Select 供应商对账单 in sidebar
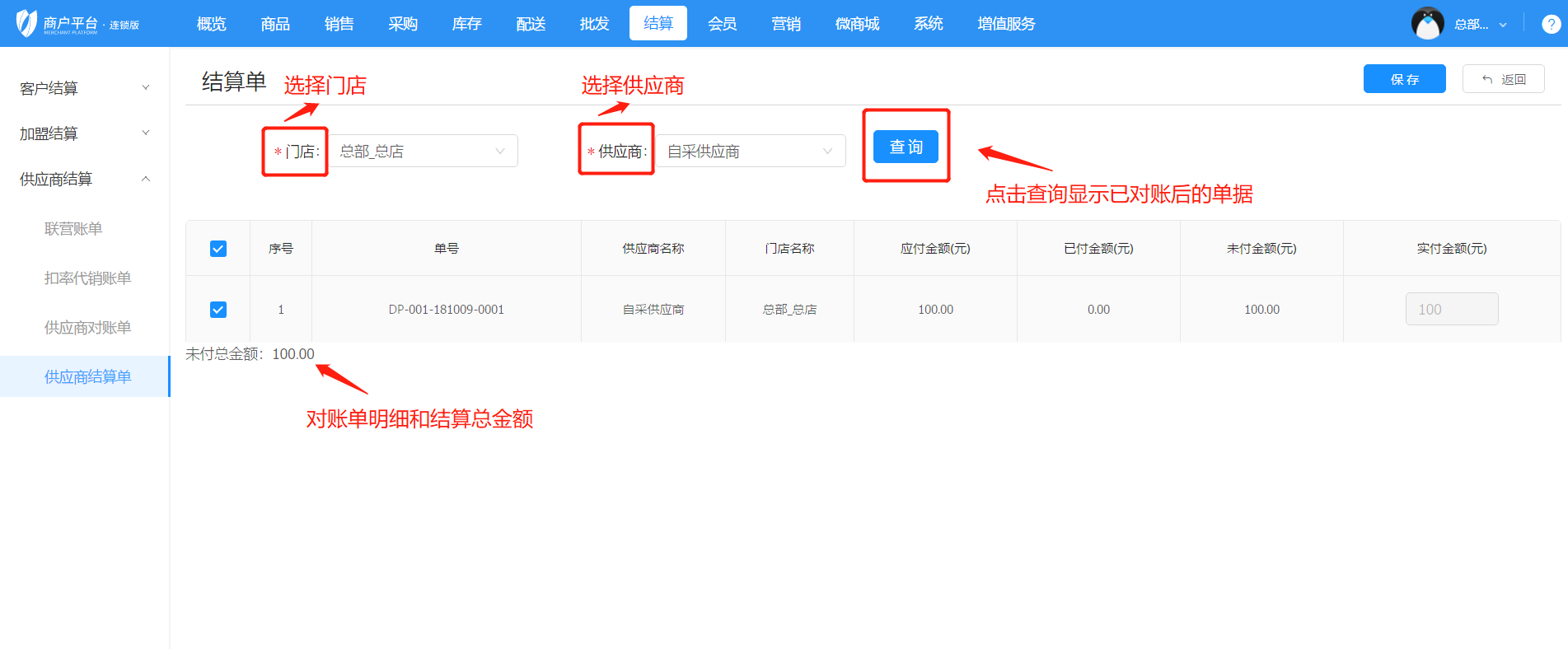Image resolution: width=1568 pixels, height=649 pixels. pos(87,328)
